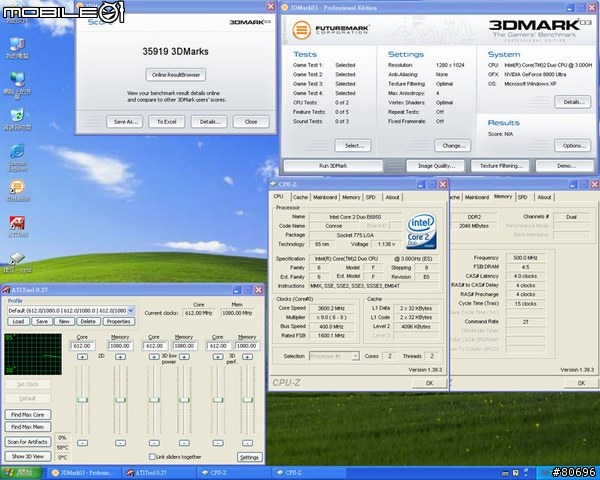Viewport: 600px width, 480px height.
Task: Click OK in rear CPU-Z memory window
Action: pyautogui.click(x=581, y=383)
